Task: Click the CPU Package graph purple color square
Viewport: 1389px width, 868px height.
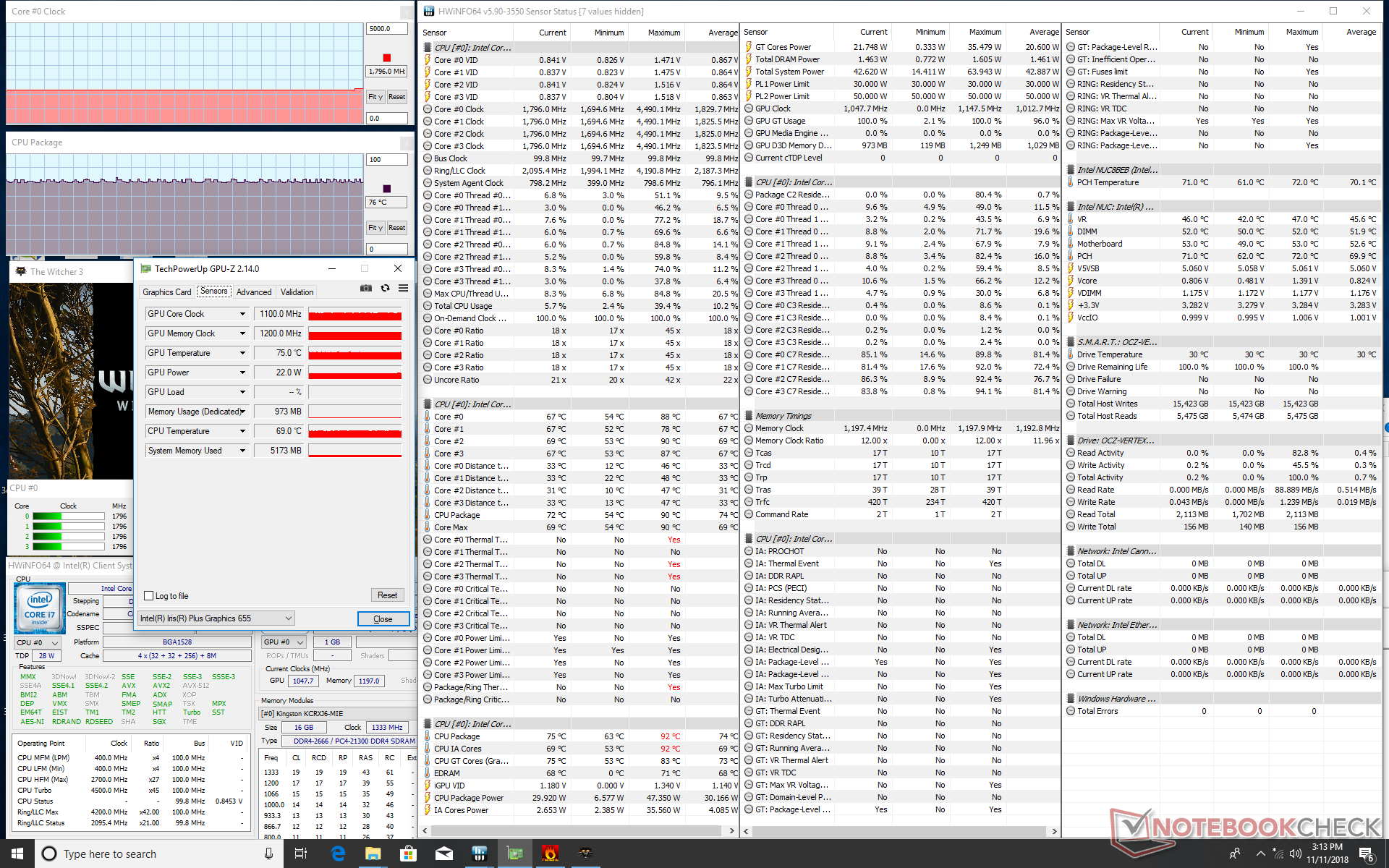Action: tap(387, 189)
